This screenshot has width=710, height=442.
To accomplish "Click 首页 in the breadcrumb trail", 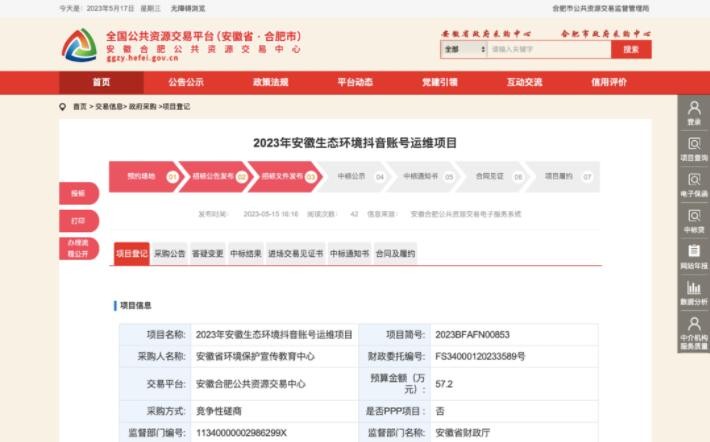I will [x=80, y=107].
